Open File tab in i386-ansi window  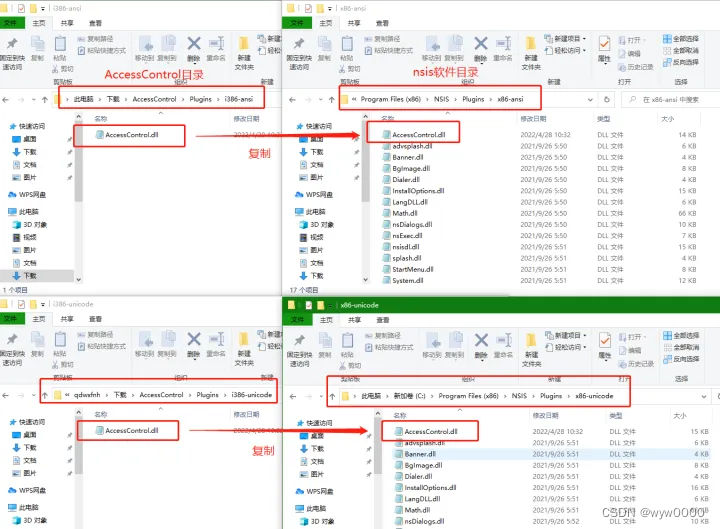(11, 23)
